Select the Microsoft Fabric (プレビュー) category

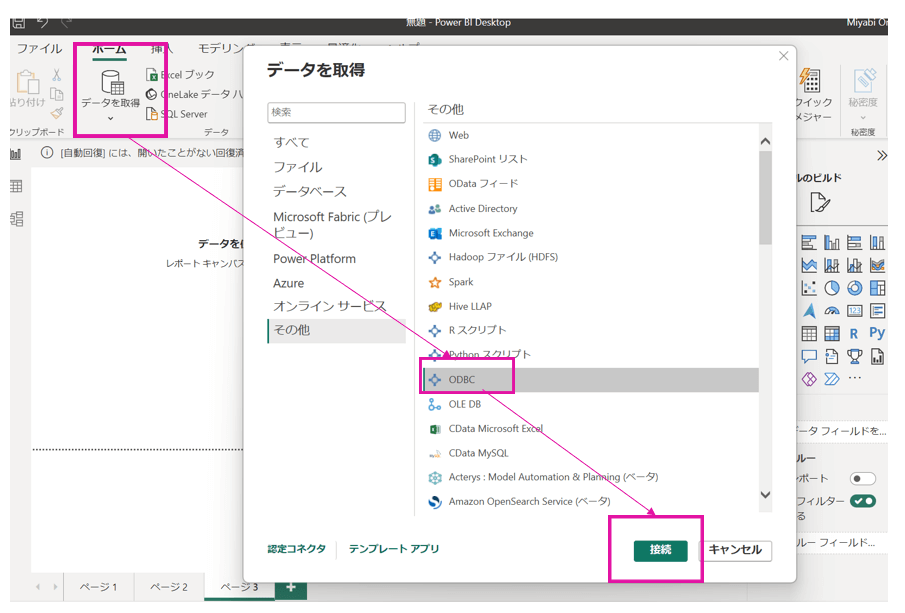[x=332, y=225]
